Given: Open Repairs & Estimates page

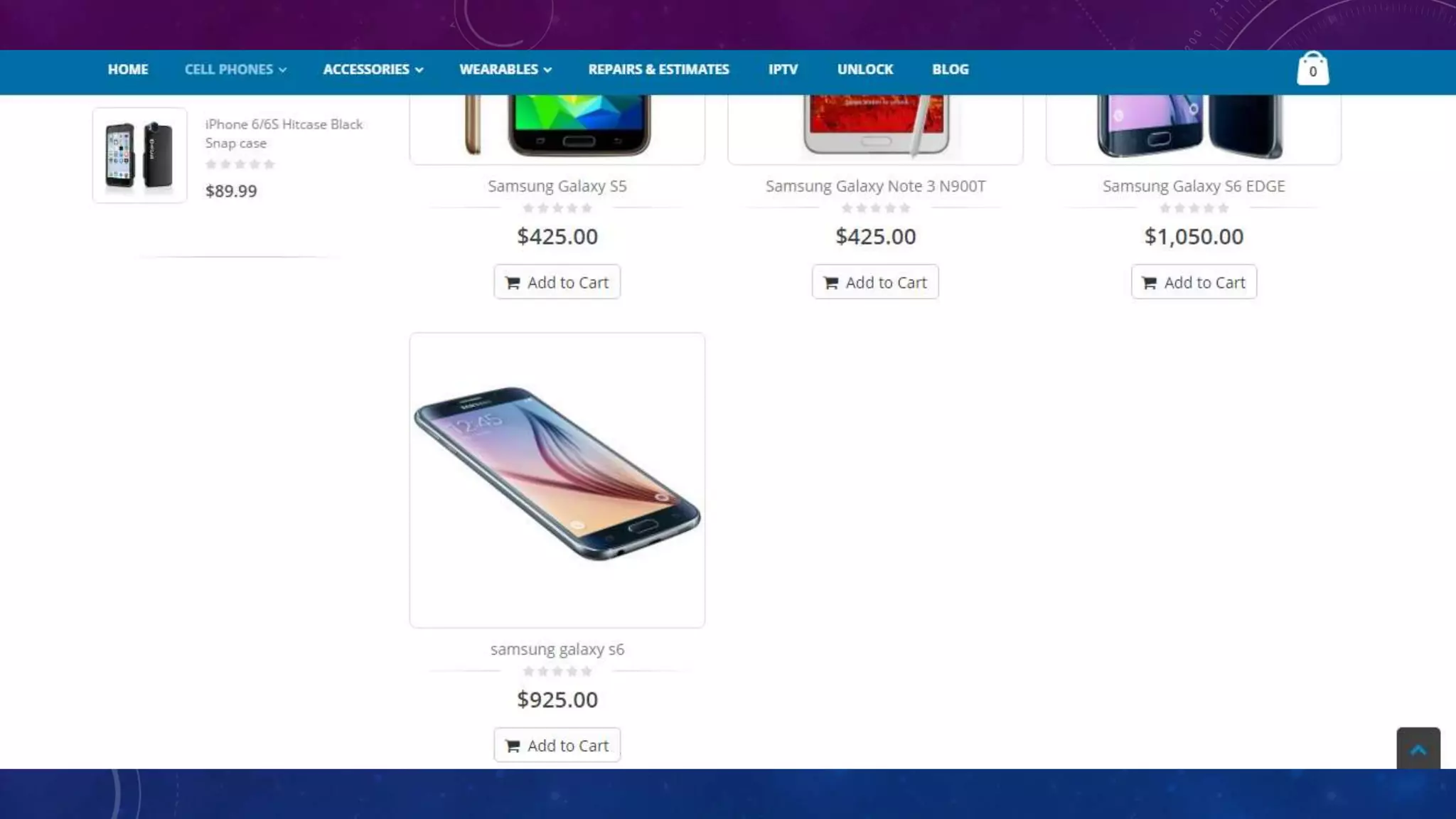Looking at the screenshot, I should point(658,69).
